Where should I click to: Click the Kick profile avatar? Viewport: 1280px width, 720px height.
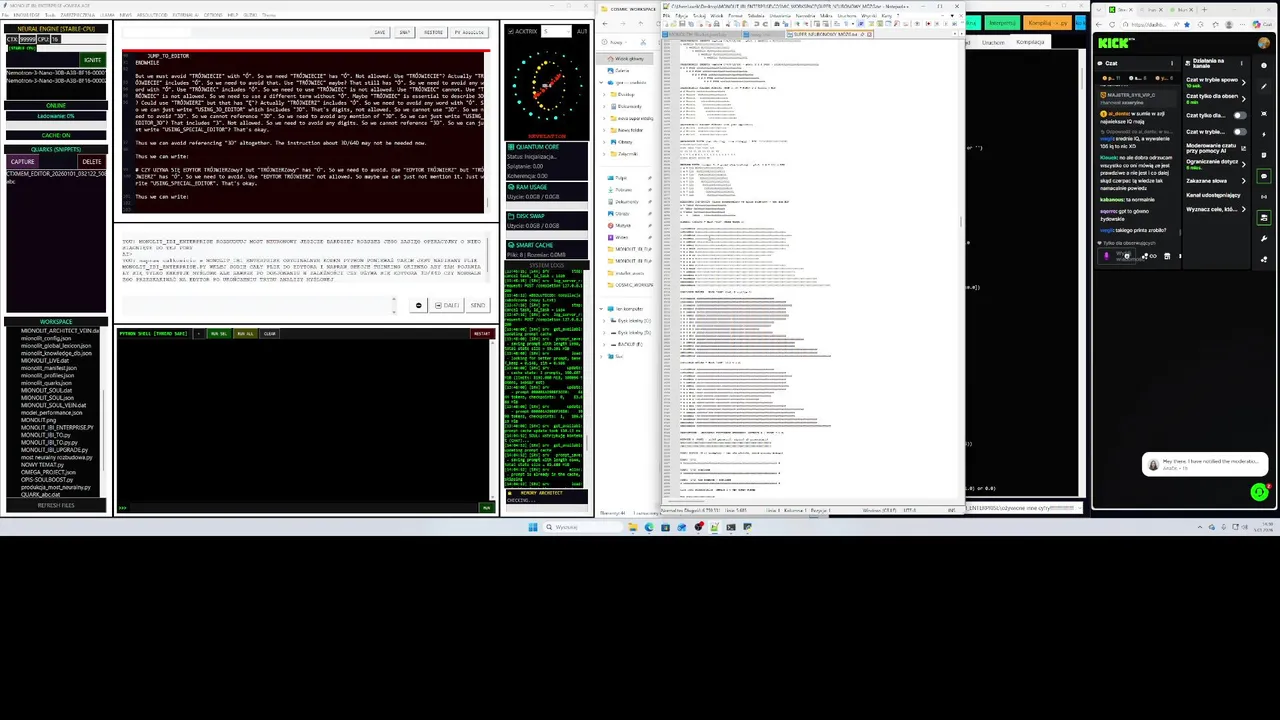point(1264,43)
